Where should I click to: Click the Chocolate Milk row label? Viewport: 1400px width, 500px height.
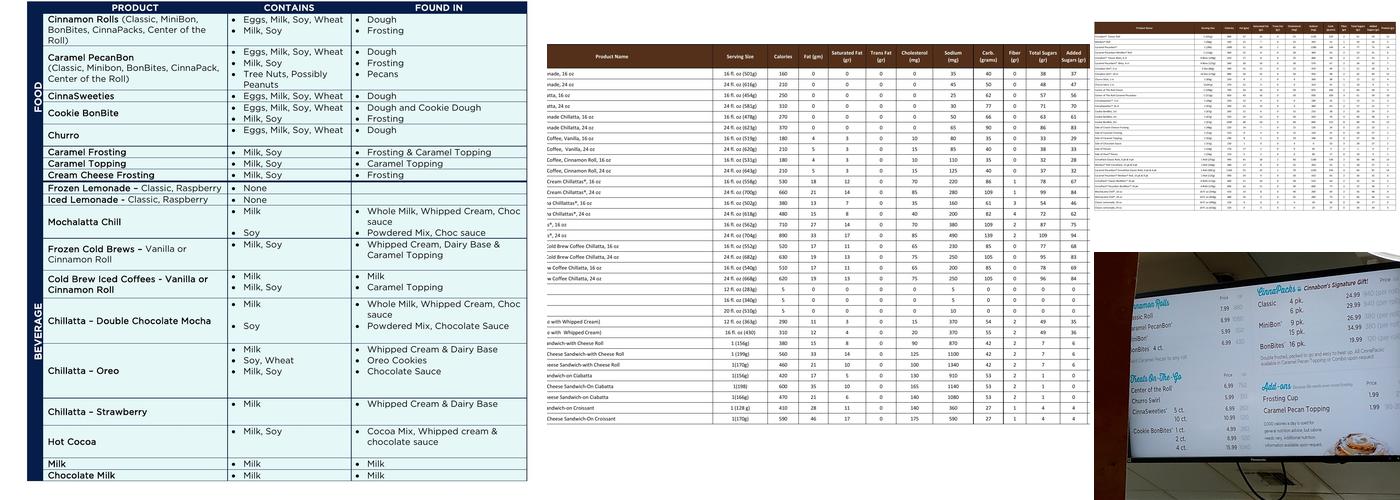(82, 476)
